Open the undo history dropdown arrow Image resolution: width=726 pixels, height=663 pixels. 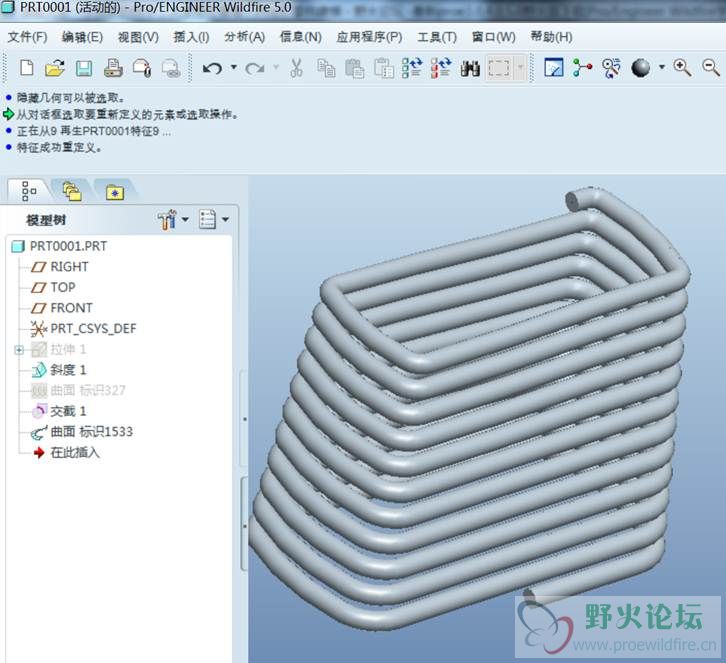(x=234, y=68)
